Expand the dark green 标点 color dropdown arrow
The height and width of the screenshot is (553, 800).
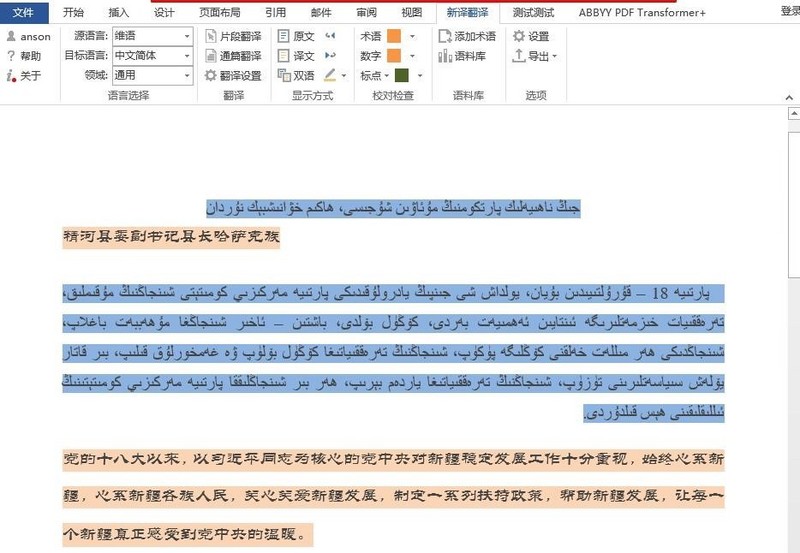click(420, 76)
